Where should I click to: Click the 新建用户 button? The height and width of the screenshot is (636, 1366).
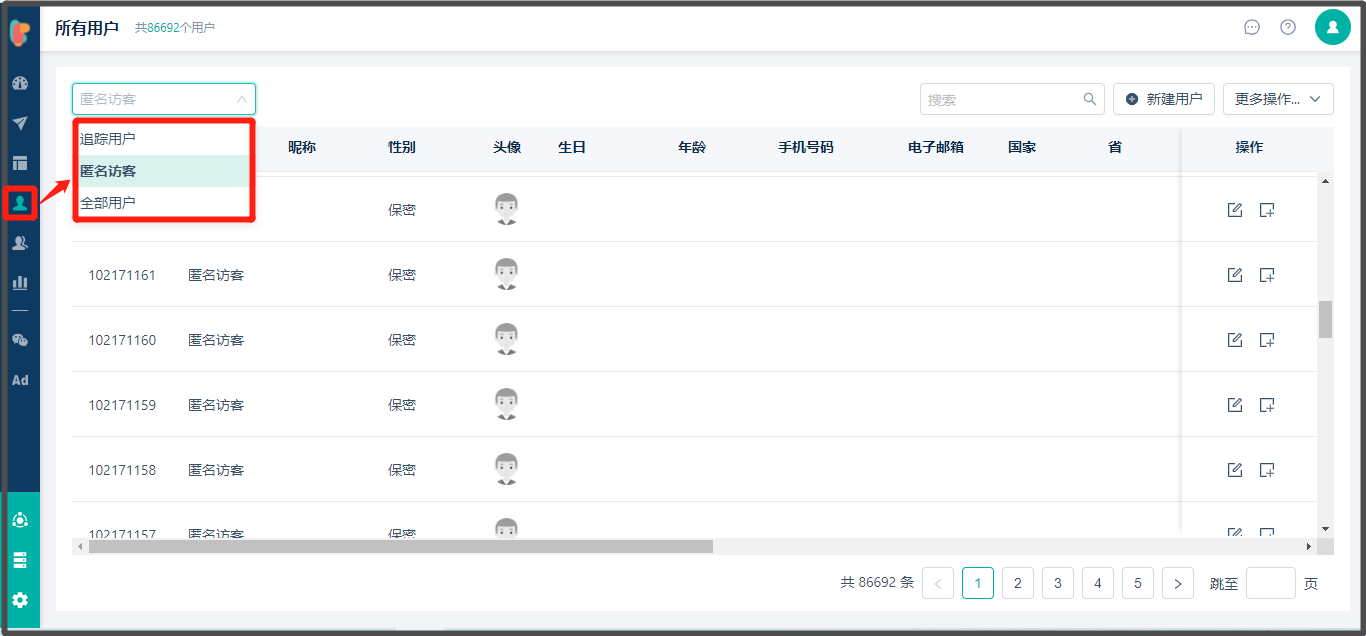click(1164, 99)
